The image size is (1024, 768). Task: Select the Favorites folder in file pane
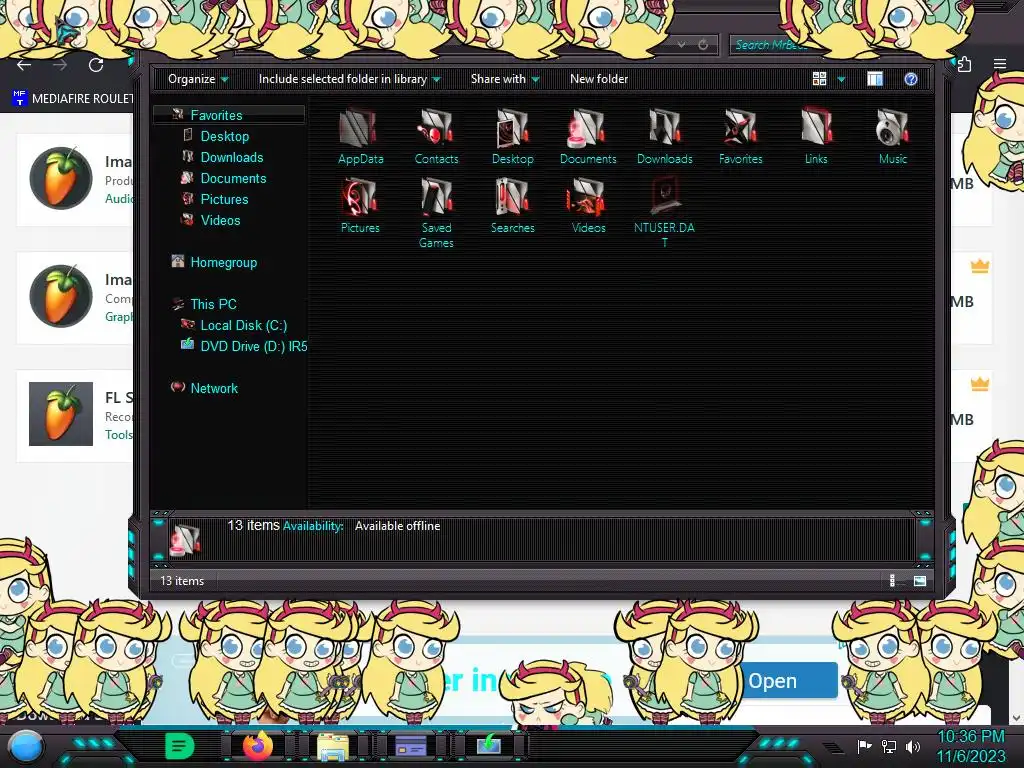[x=741, y=136]
